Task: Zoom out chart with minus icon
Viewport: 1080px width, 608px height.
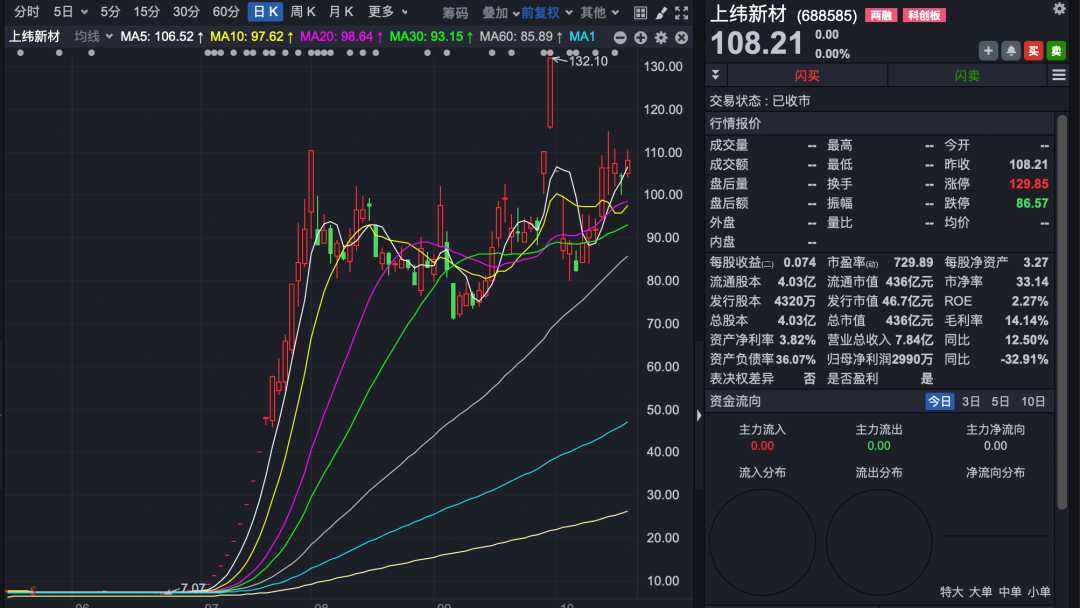Action: pos(620,37)
